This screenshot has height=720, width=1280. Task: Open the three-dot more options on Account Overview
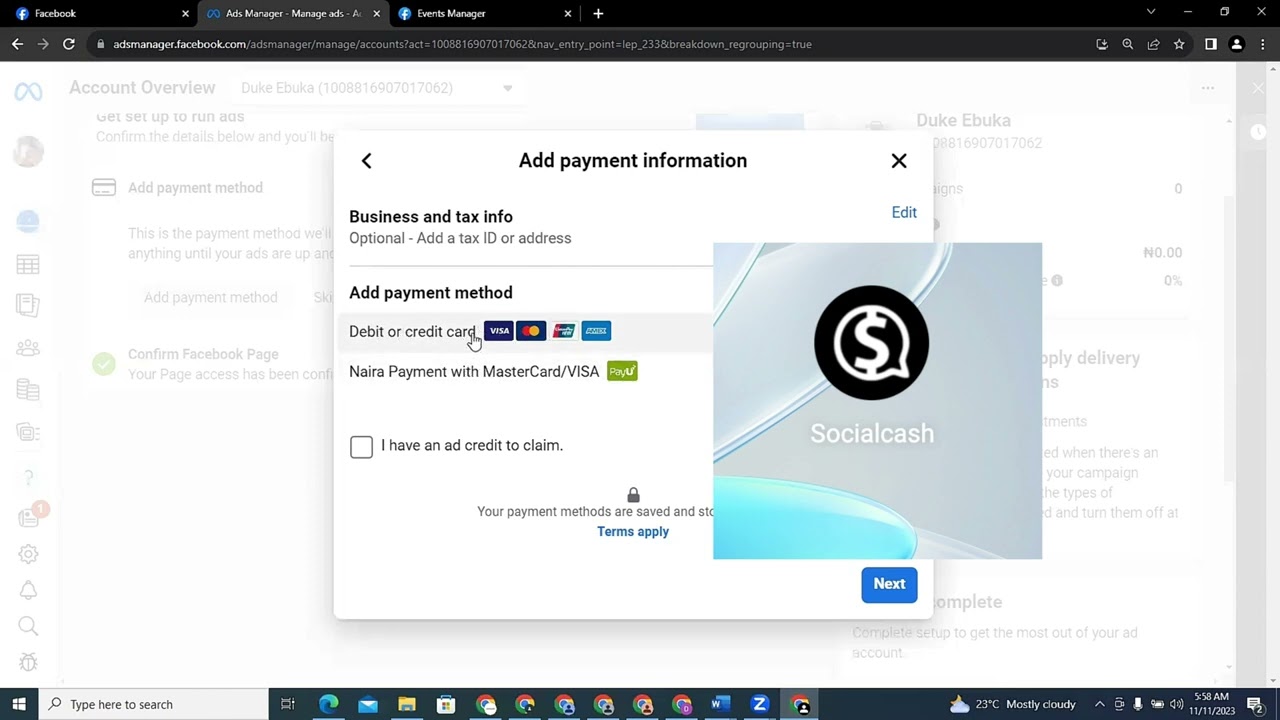pyautogui.click(x=1208, y=88)
